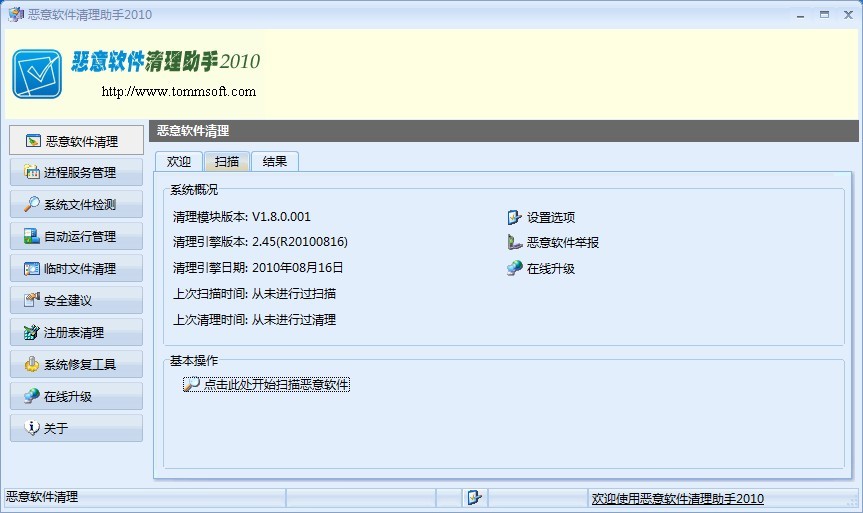Open 自动运行管理 panel

pos(76,237)
